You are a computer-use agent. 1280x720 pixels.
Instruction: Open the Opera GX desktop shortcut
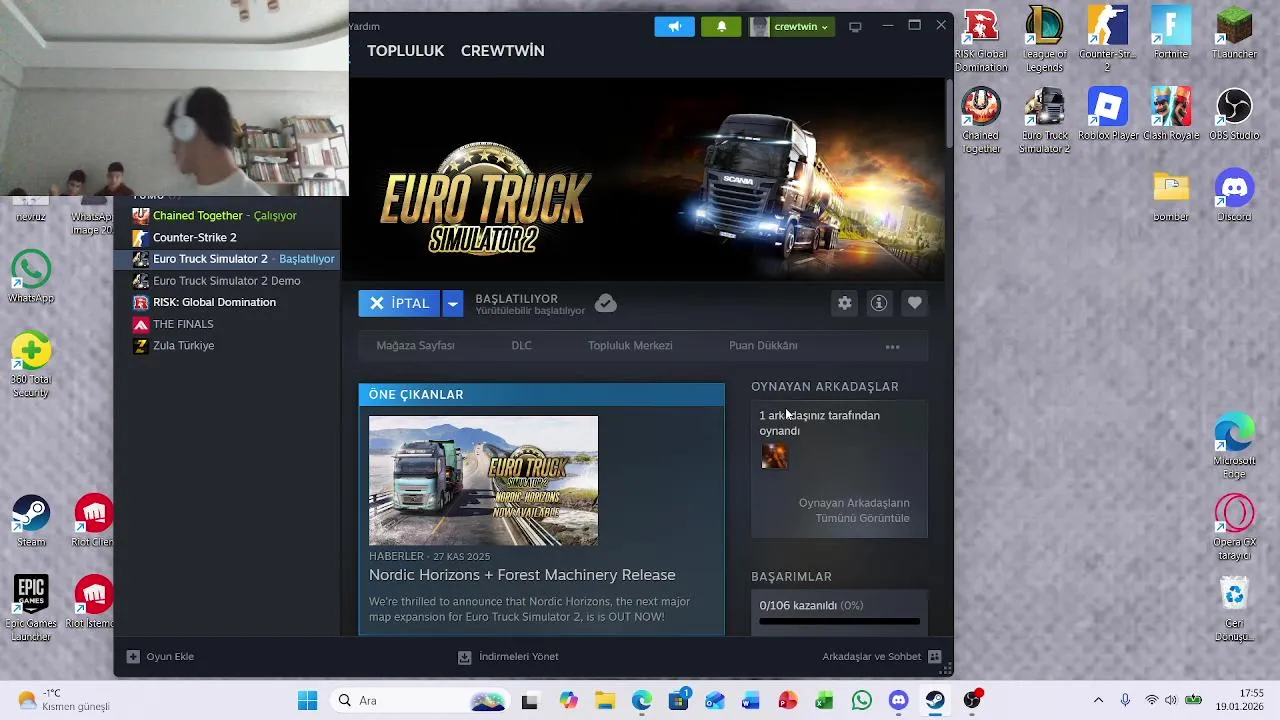pyautogui.click(x=1234, y=528)
